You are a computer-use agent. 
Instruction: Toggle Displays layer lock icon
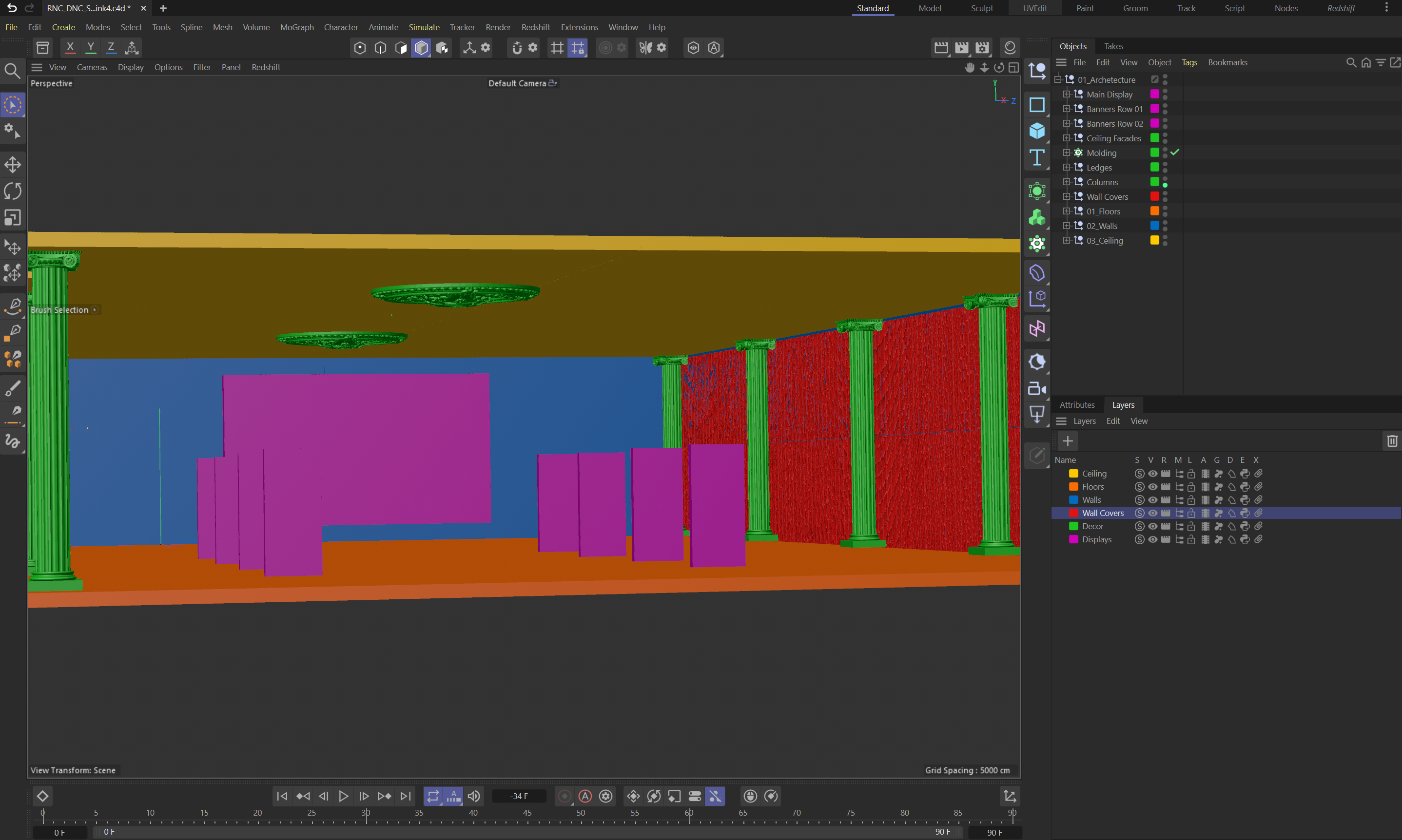click(x=1191, y=539)
